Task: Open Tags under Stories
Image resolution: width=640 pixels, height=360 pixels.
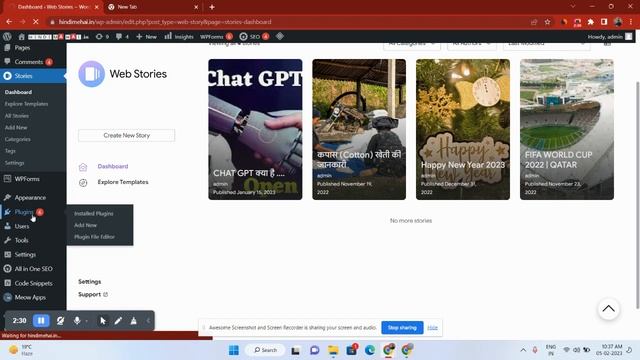Action: [10, 151]
